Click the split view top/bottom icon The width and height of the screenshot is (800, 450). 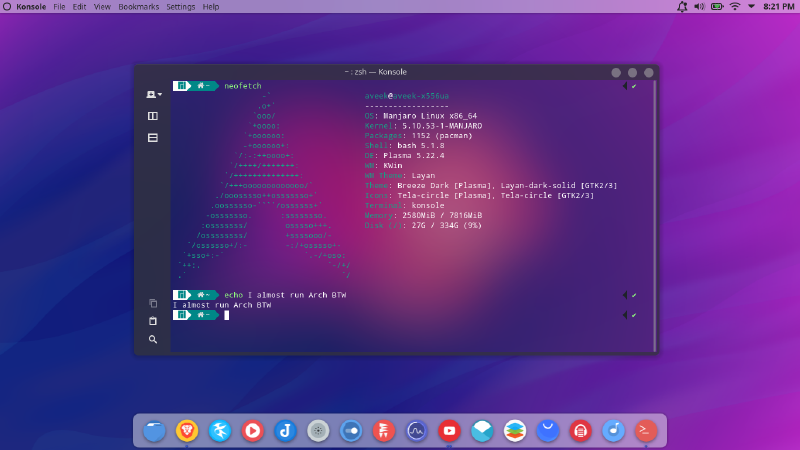(x=153, y=137)
